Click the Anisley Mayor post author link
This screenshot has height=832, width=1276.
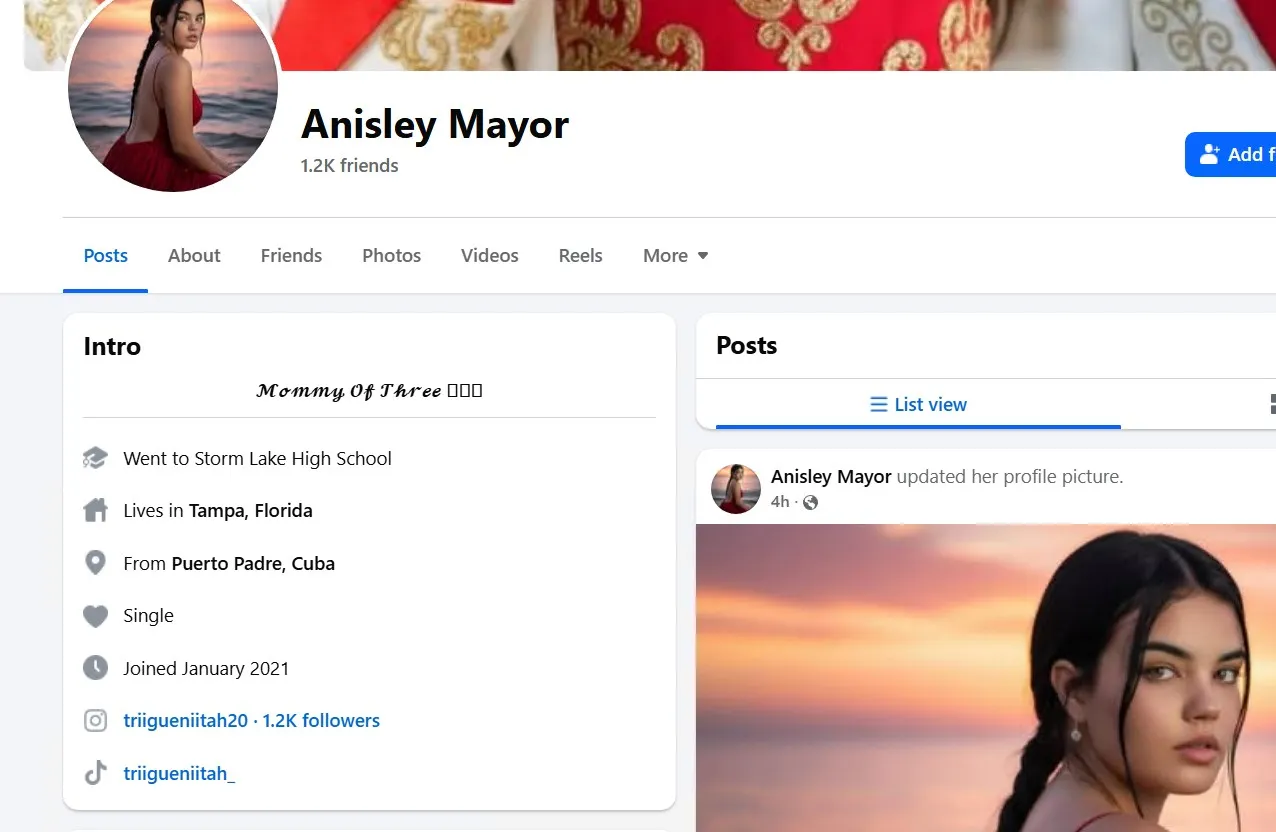[831, 476]
